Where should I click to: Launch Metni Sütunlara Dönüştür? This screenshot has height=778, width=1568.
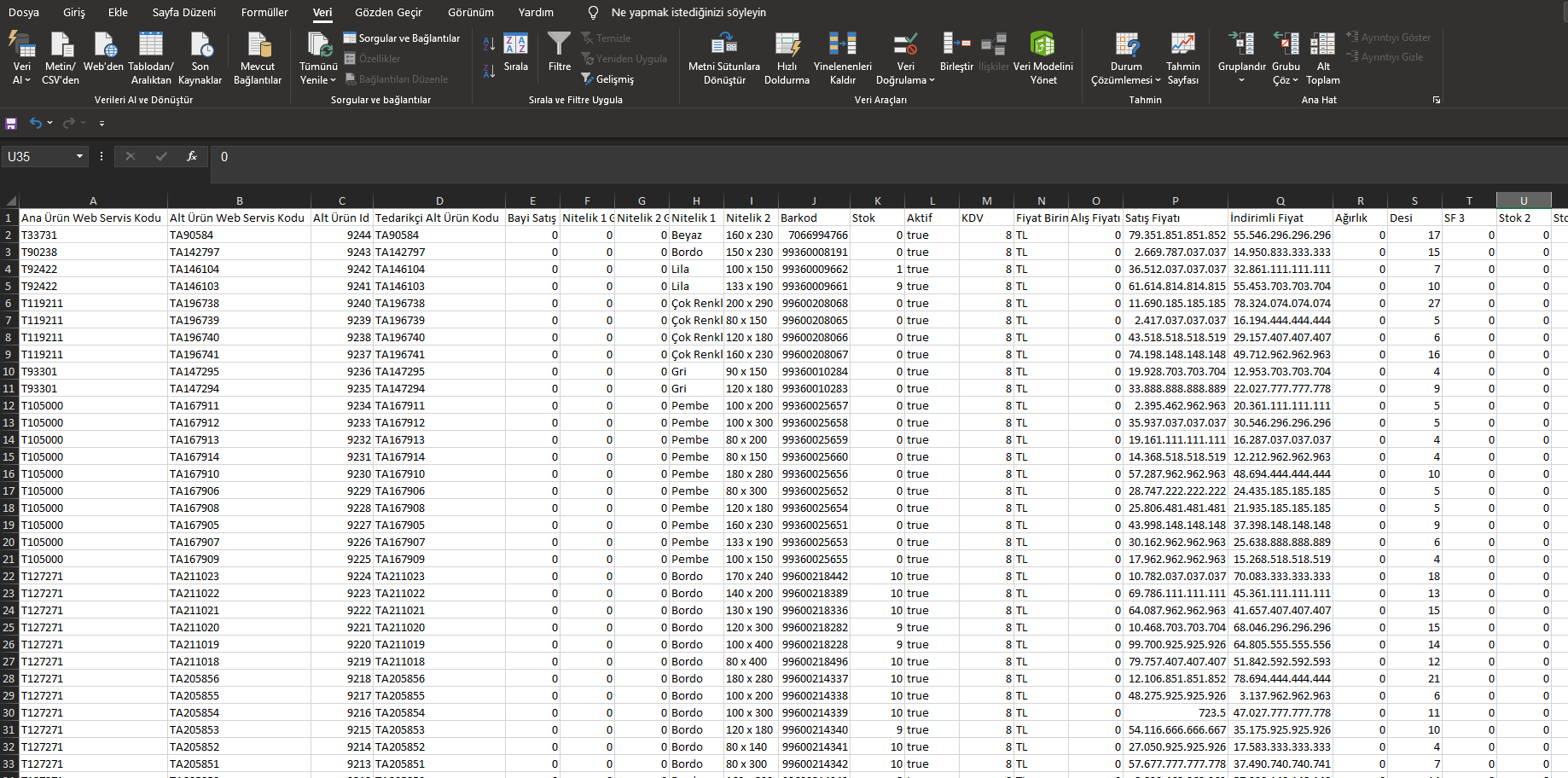[x=724, y=57]
